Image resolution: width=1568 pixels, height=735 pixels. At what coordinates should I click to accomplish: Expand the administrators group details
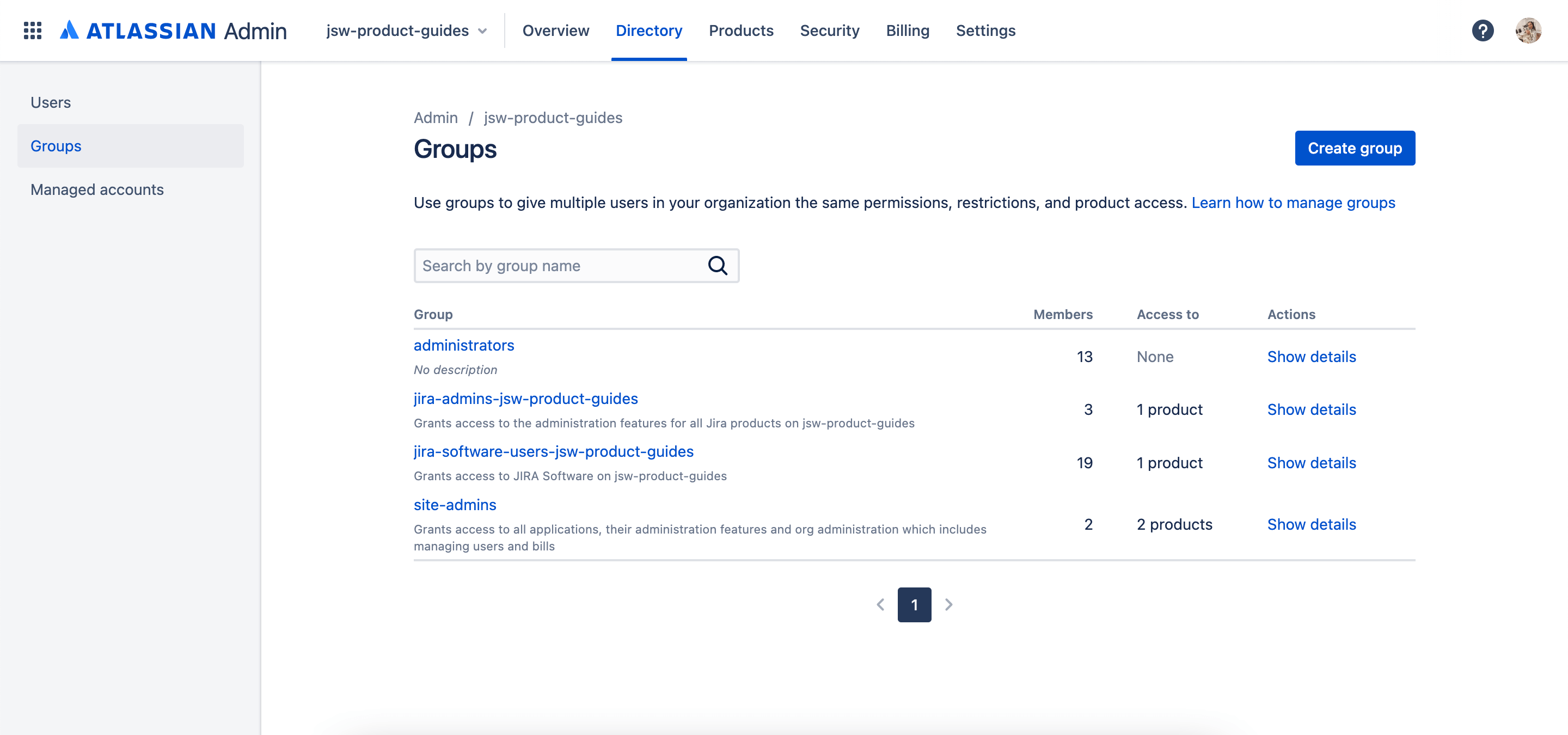pos(1311,356)
